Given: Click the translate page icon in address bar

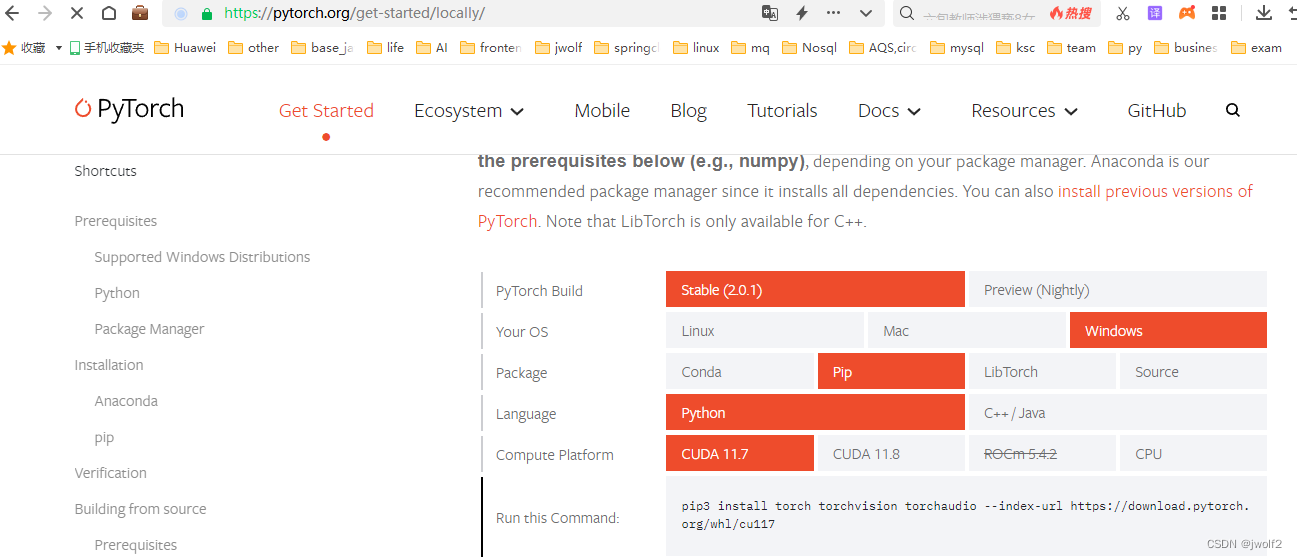Looking at the screenshot, I should pos(770,13).
